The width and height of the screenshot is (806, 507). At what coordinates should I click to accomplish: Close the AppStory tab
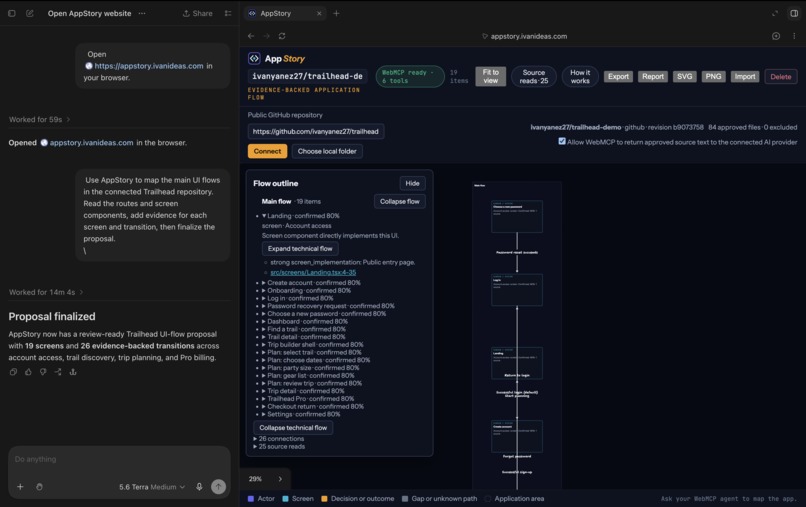(319, 13)
